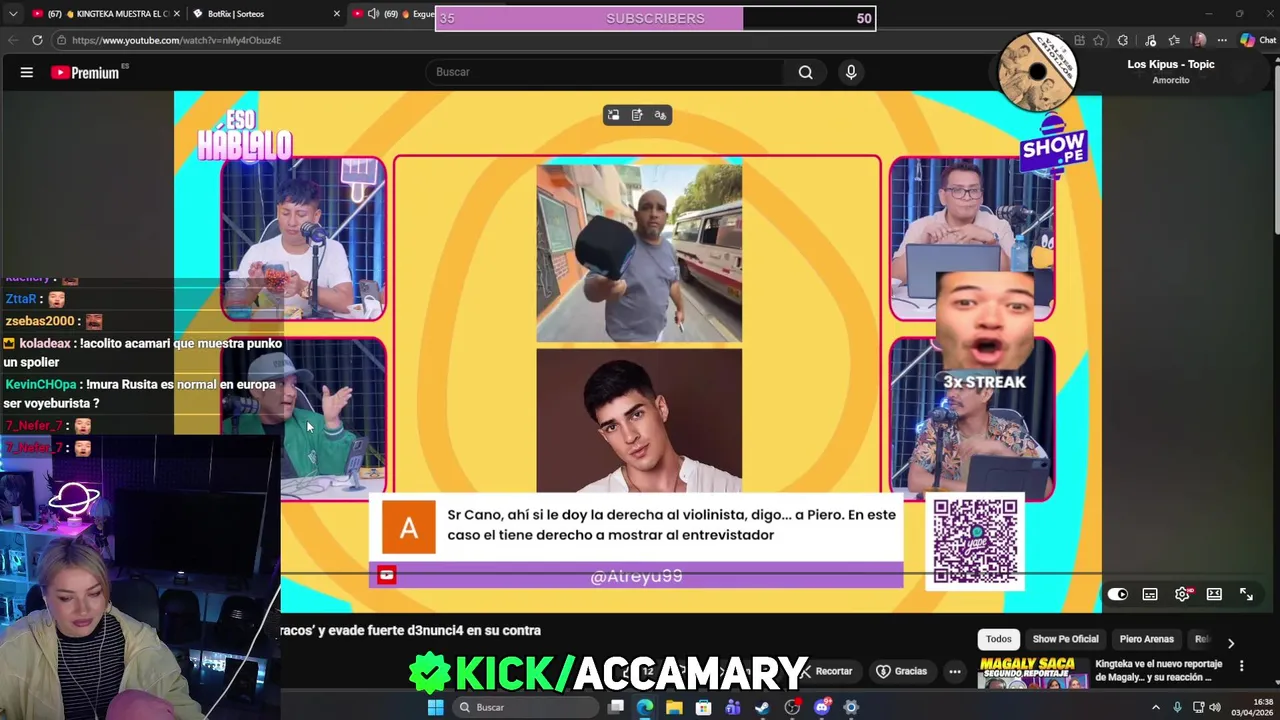
Task: Switch to the (69) Exgue browser tab
Action: coord(398,14)
